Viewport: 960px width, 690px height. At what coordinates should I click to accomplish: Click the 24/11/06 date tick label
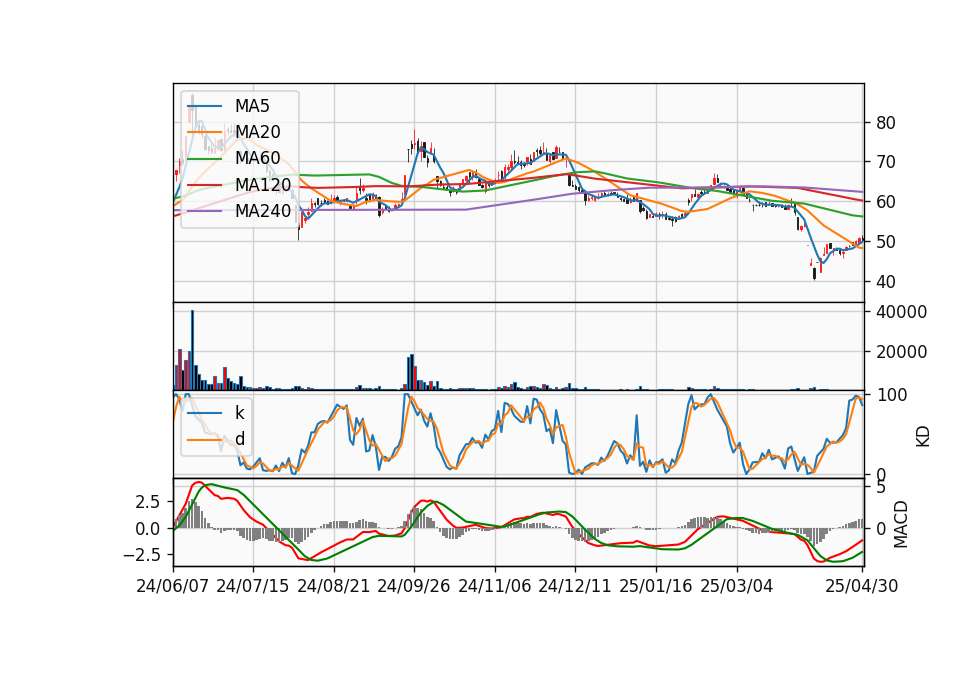click(495, 587)
